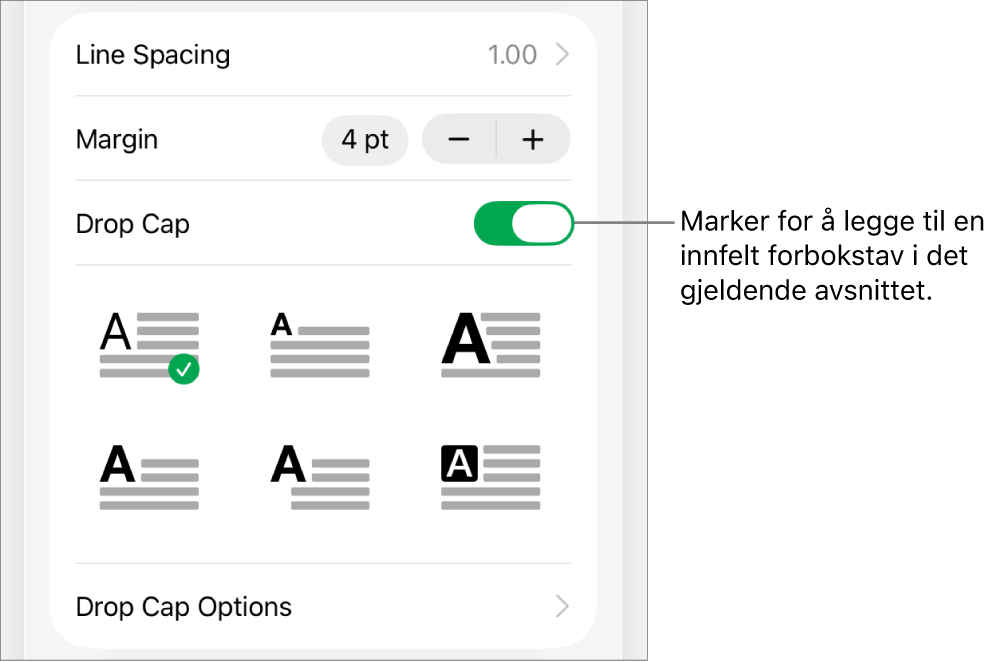
Task: Open the Drop Cap Options menu row
Action: (x=323, y=606)
